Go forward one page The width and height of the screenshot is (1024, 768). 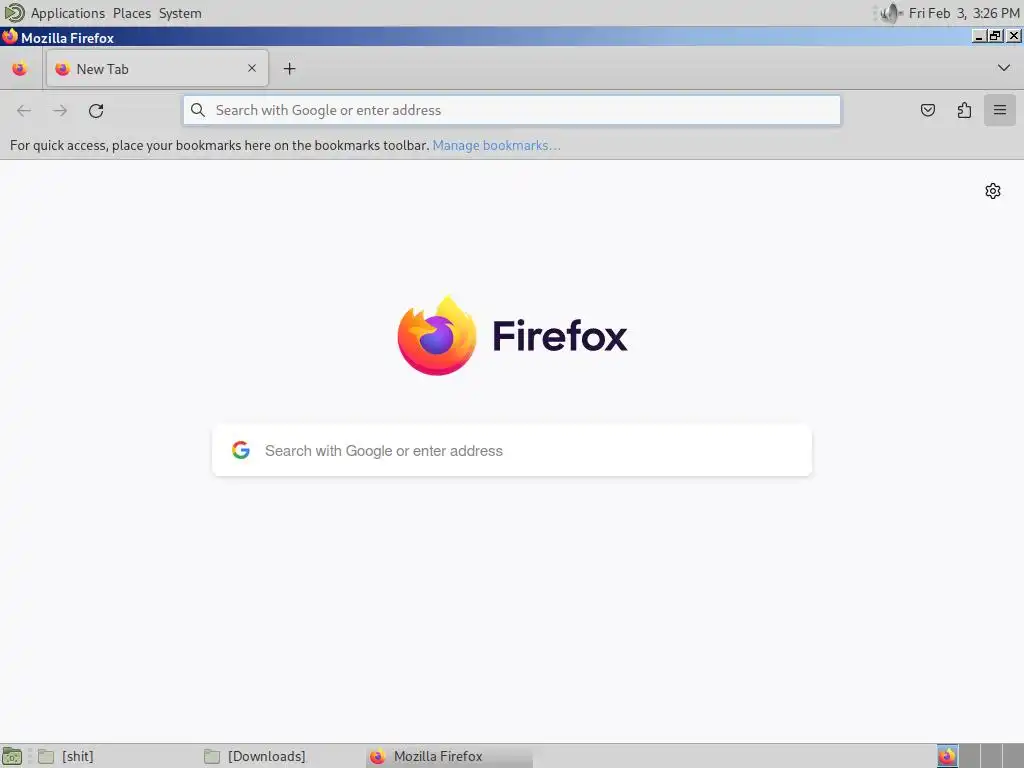coord(60,110)
